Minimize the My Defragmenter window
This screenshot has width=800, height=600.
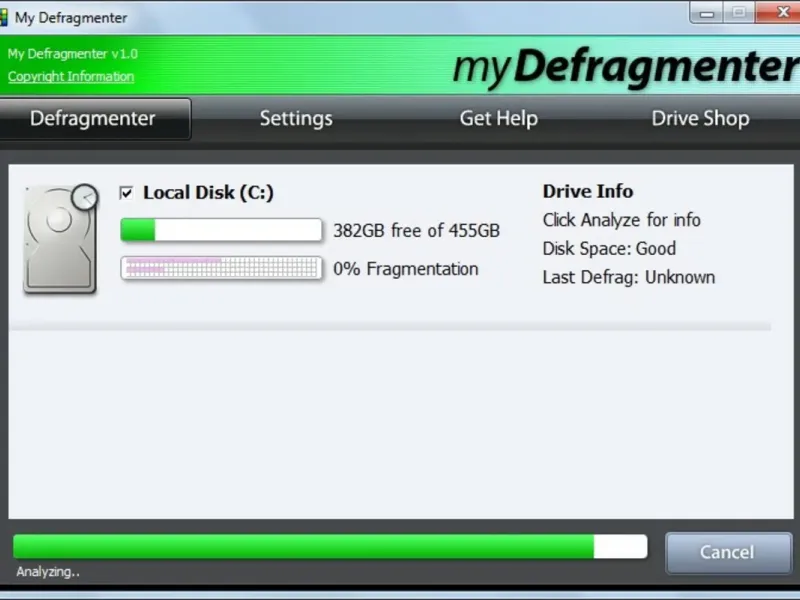[706, 12]
